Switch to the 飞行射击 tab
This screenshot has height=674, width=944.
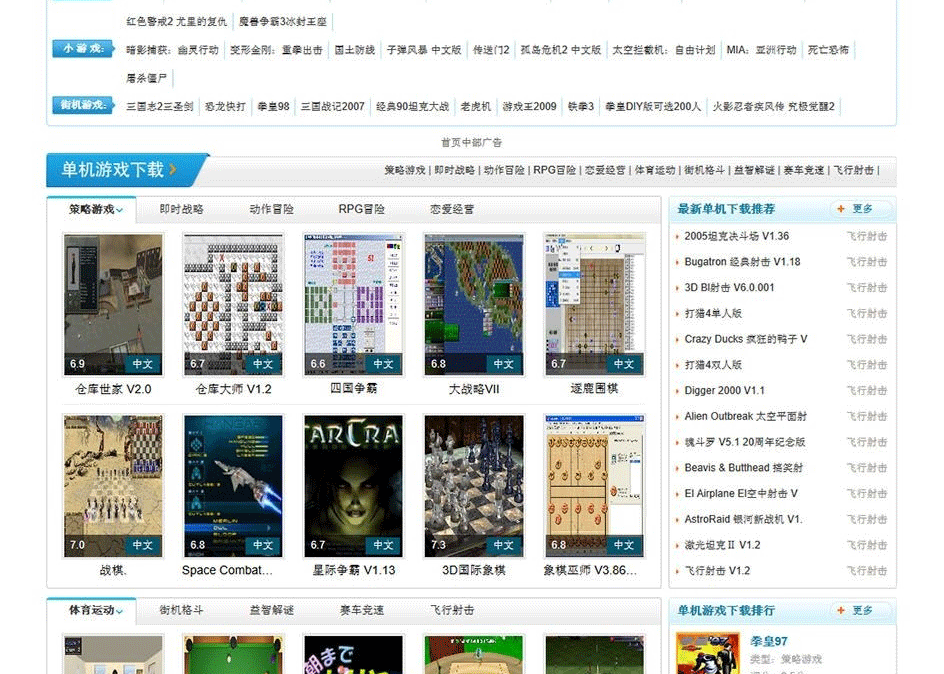click(452, 610)
